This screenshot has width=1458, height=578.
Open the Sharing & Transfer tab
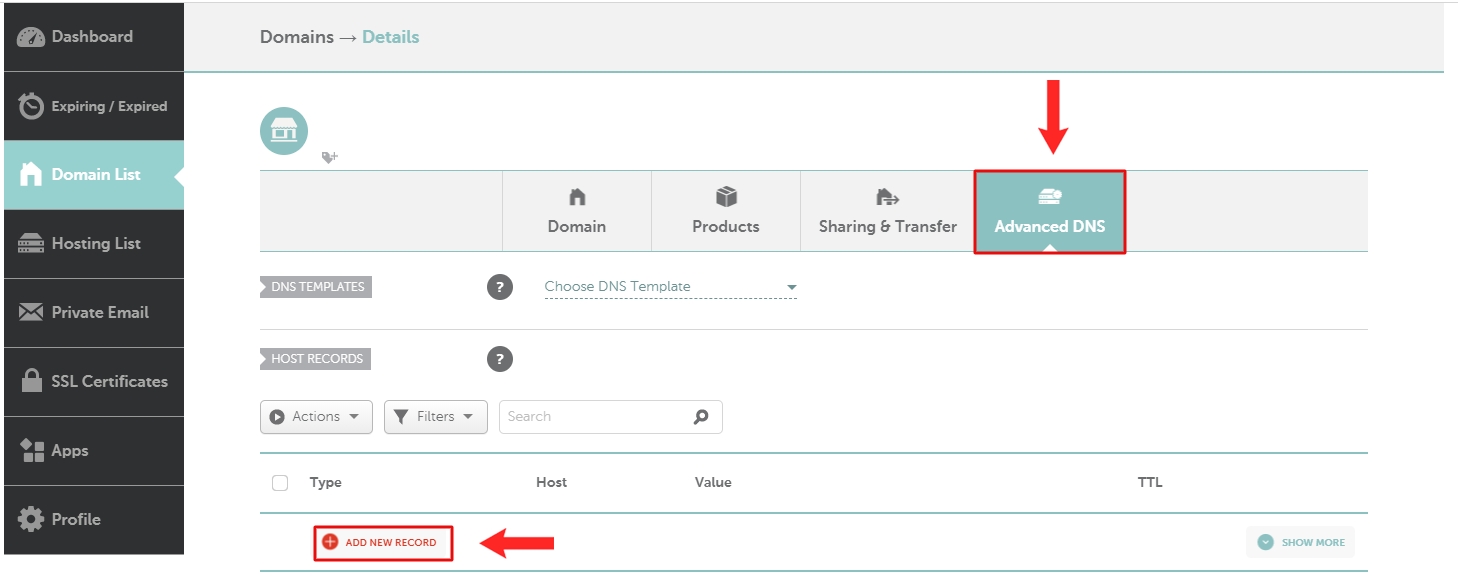click(887, 211)
